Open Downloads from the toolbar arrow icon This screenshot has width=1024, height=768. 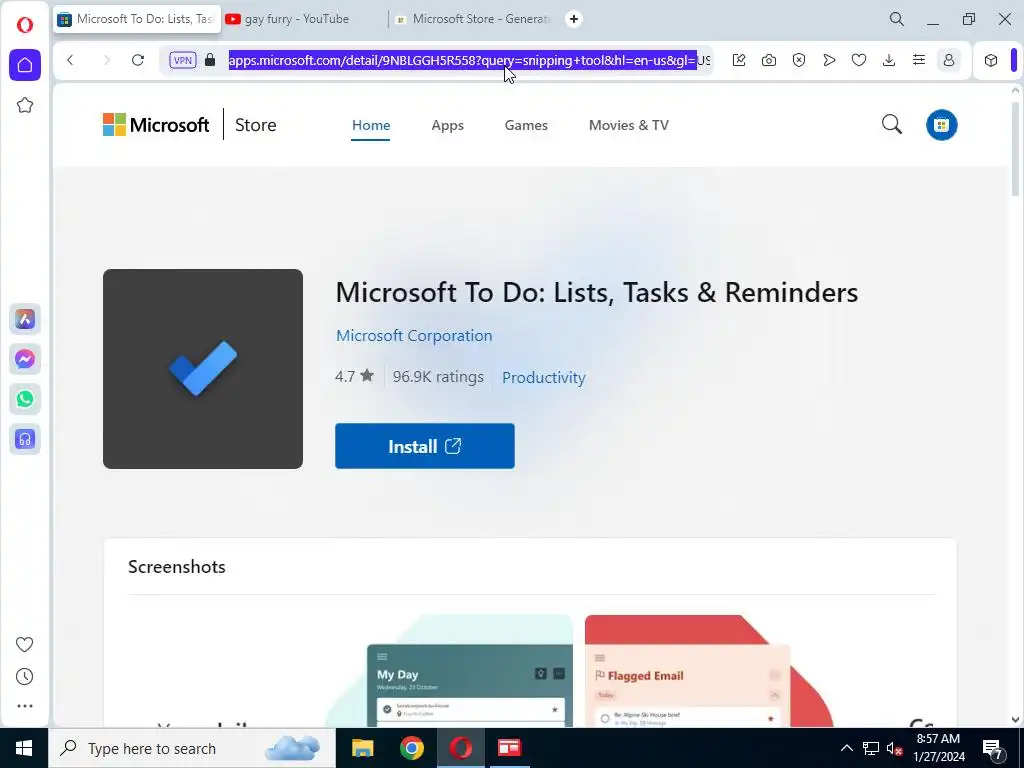[x=889, y=60]
